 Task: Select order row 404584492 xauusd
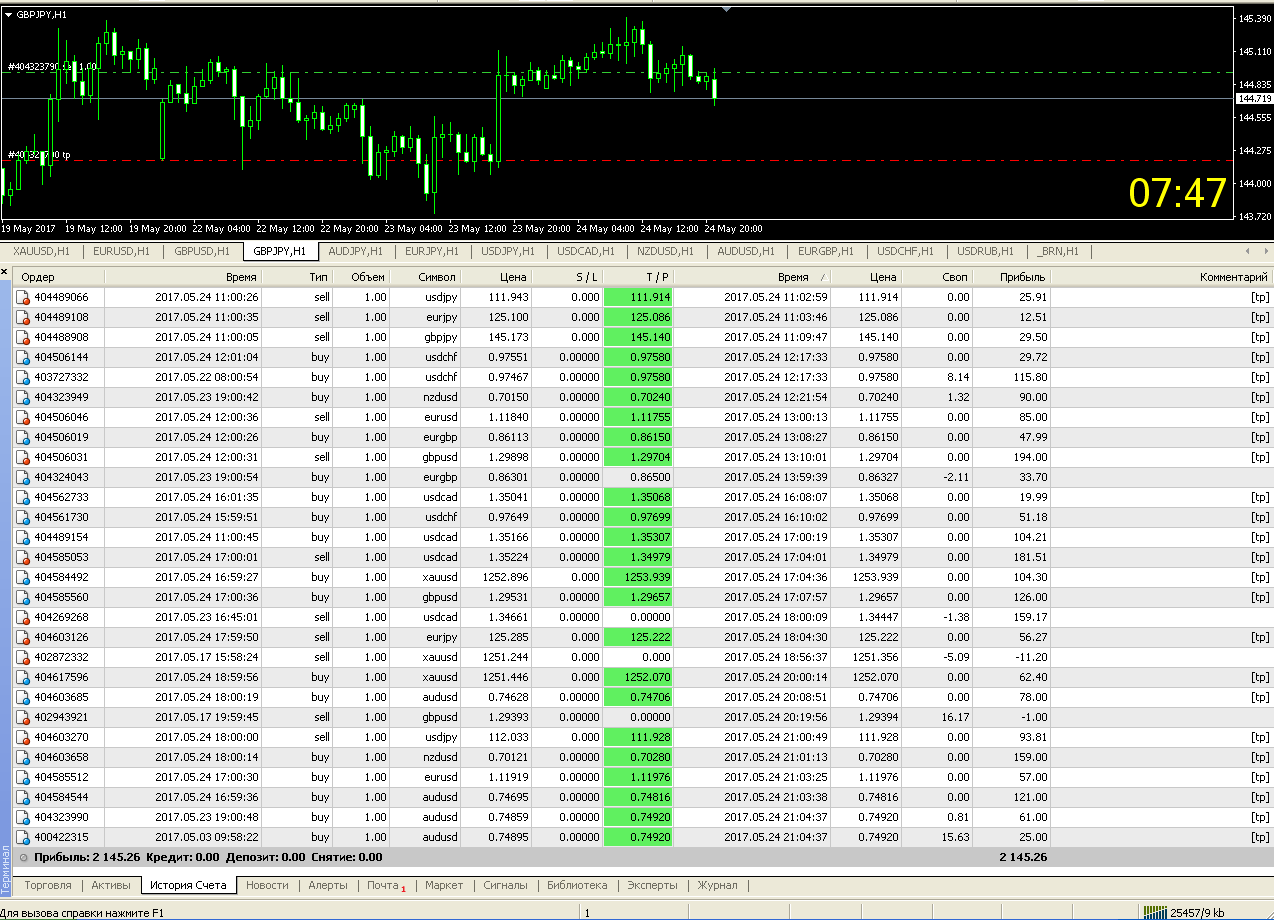642,577
